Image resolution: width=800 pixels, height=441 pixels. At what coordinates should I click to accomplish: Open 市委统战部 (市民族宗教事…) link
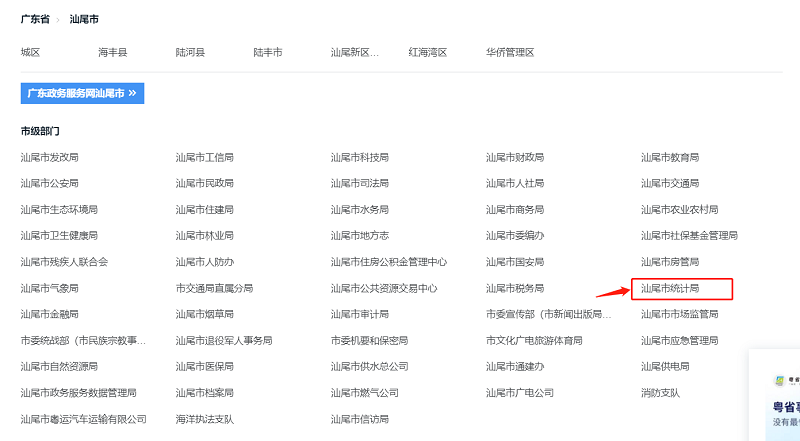[x=83, y=340]
